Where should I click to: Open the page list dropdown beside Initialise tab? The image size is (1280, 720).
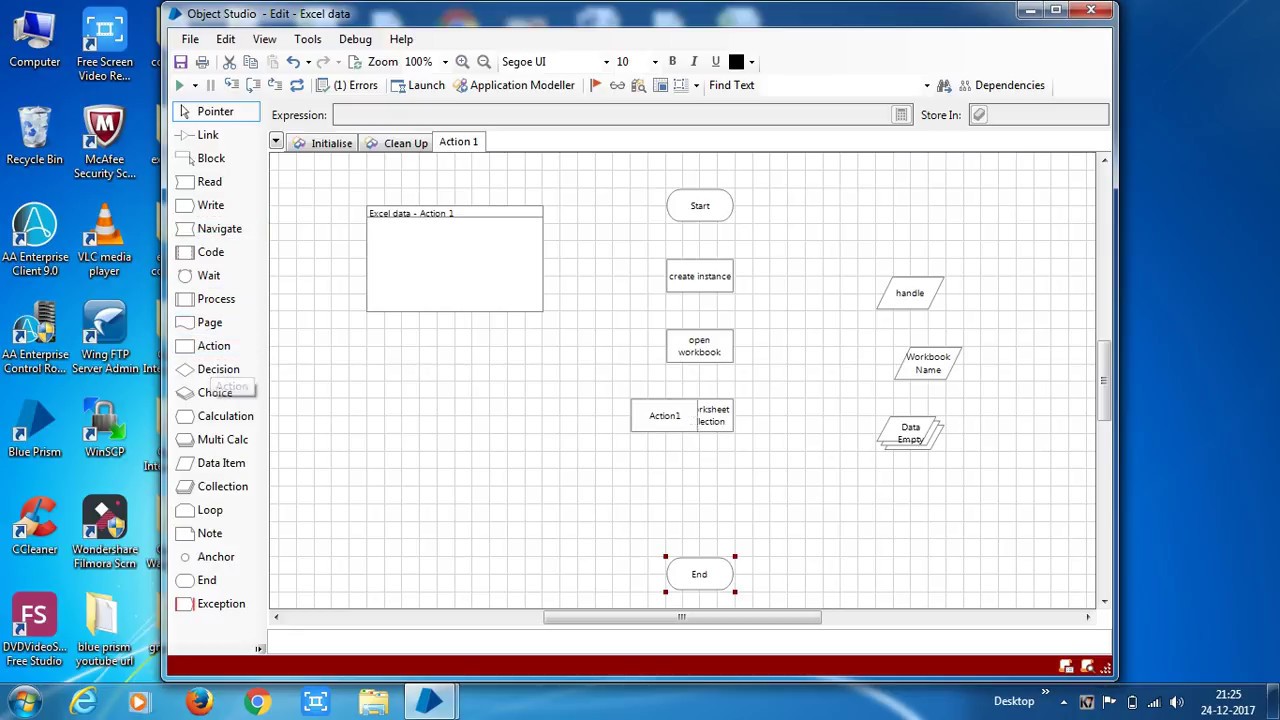(x=276, y=142)
